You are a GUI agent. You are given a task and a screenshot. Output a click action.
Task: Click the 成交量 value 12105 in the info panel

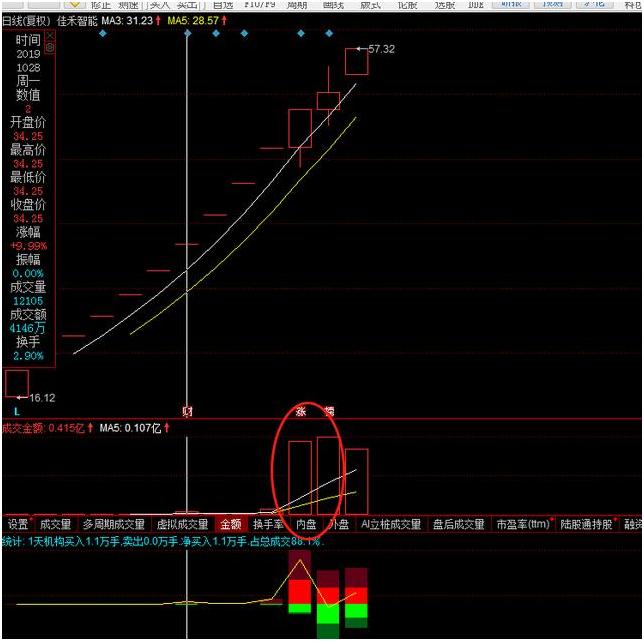pyautogui.click(x=28, y=301)
